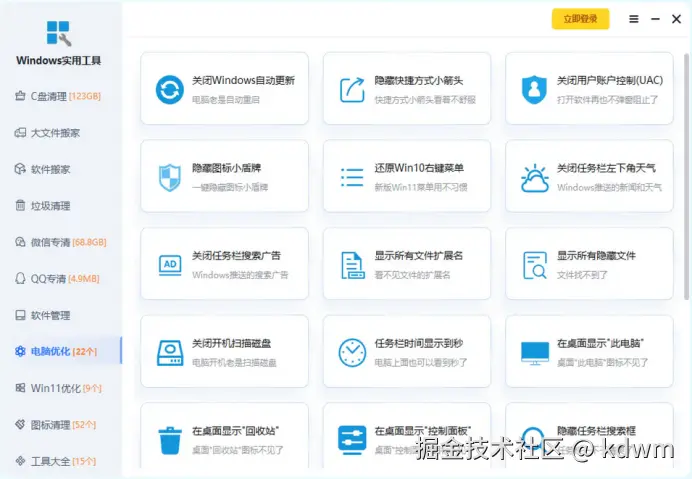This screenshot has width=692, height=479.
Task: Click 在桌面显示"此电脑" title text
Action: (x=600, y=343)
